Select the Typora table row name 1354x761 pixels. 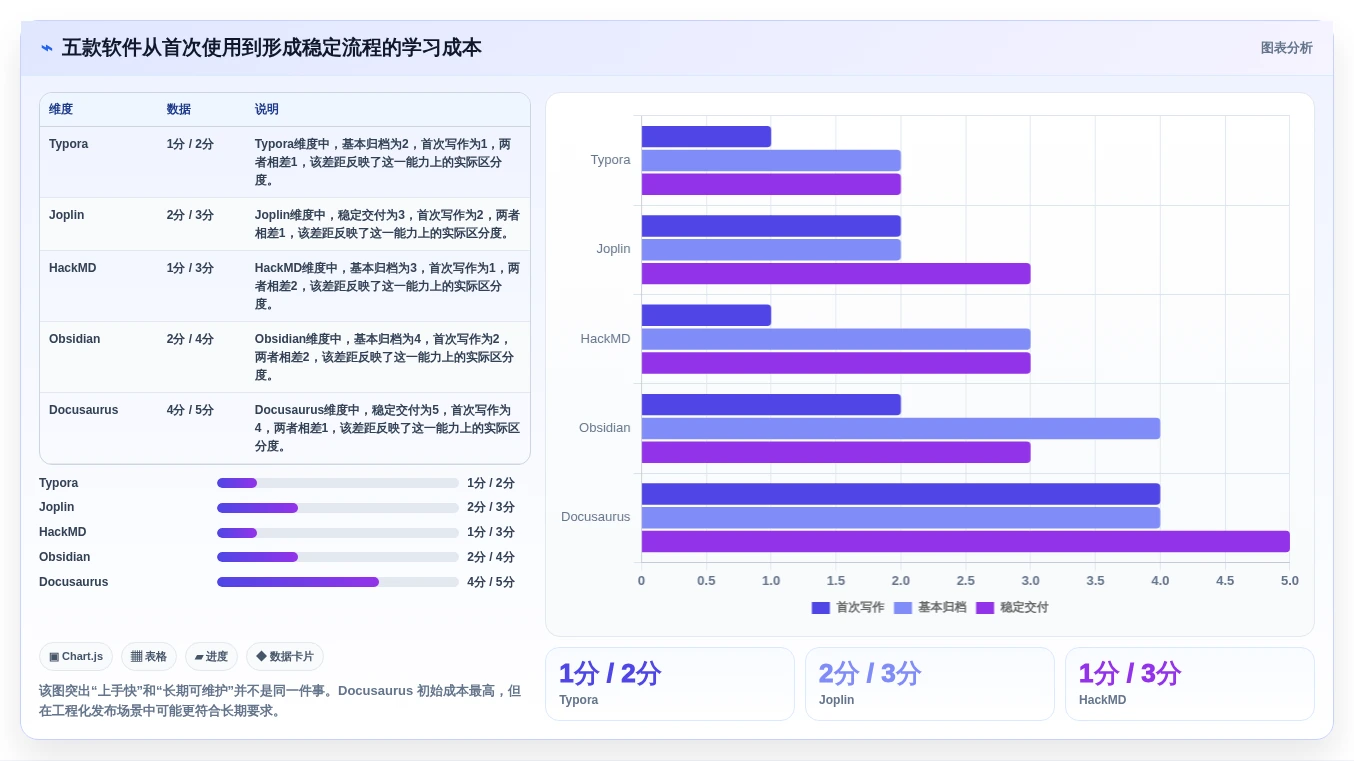pos(68,144)
